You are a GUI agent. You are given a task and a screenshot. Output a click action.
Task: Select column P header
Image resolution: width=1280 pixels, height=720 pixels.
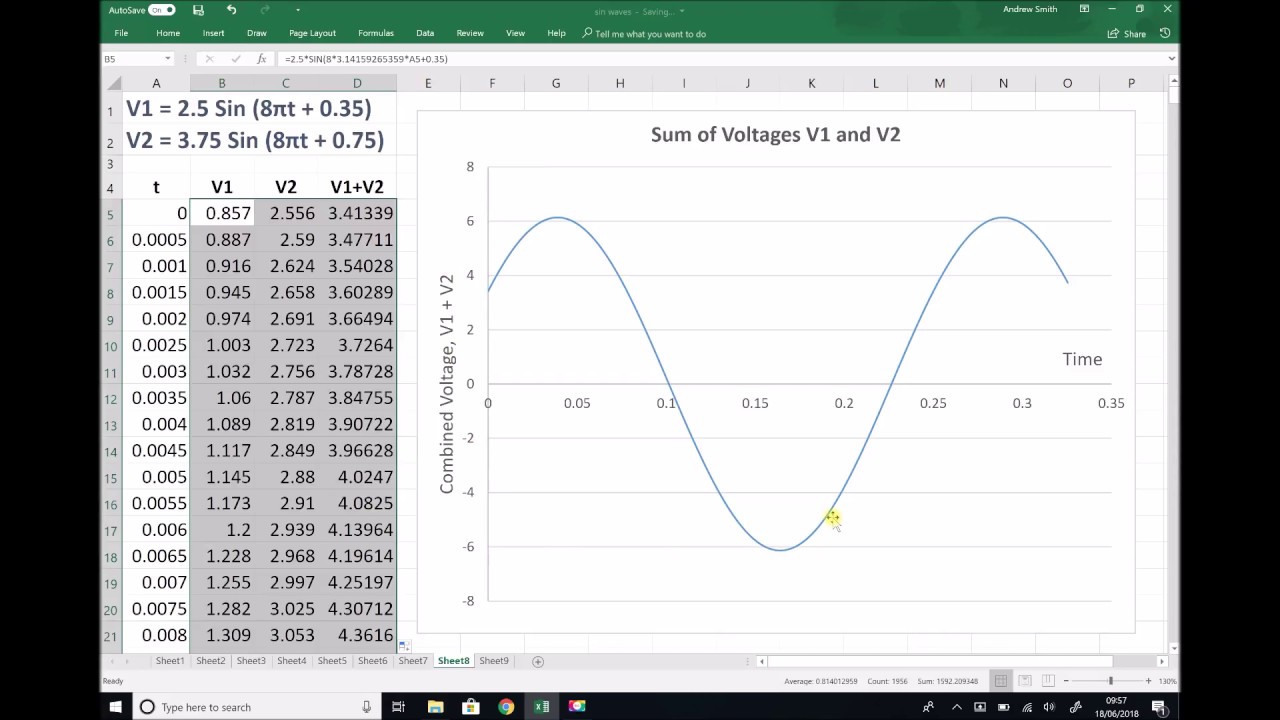[1131, 83]
